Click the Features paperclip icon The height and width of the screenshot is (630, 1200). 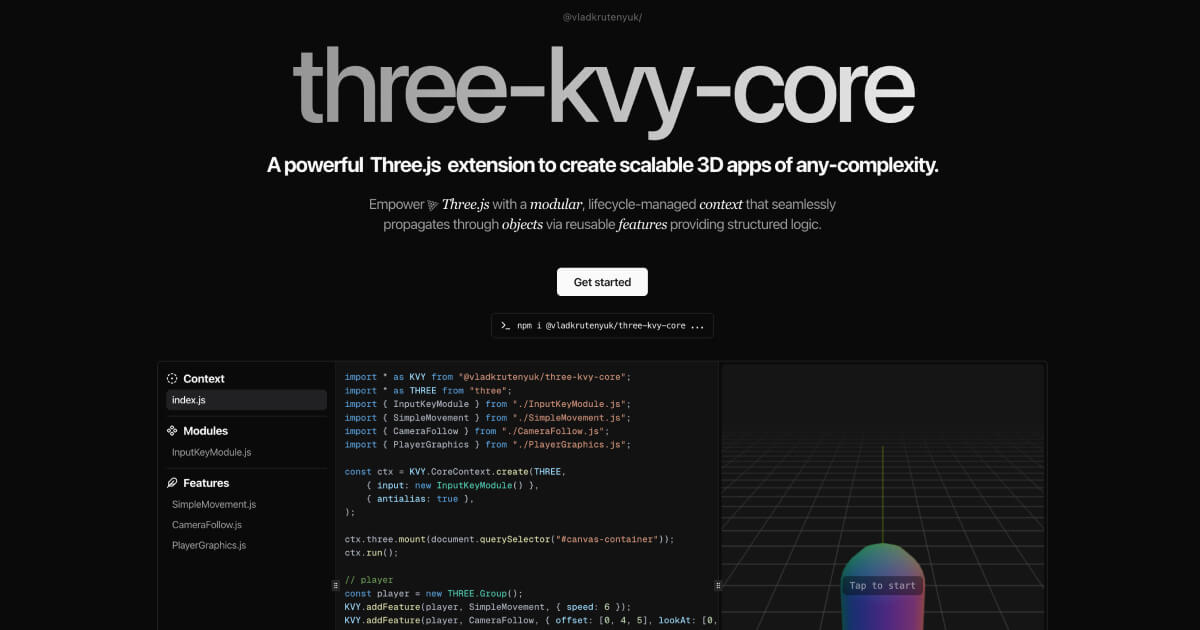[x=171, y=482]
